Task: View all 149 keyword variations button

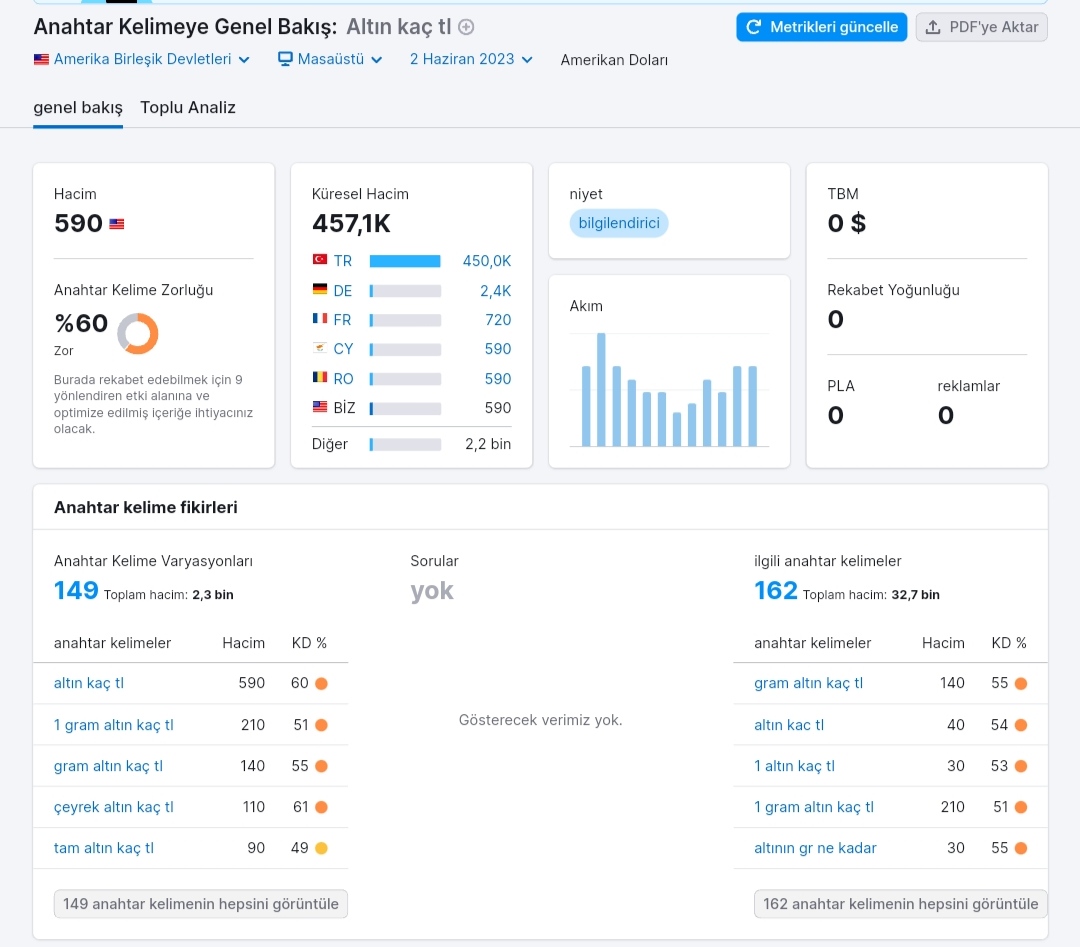Action: 200,904
